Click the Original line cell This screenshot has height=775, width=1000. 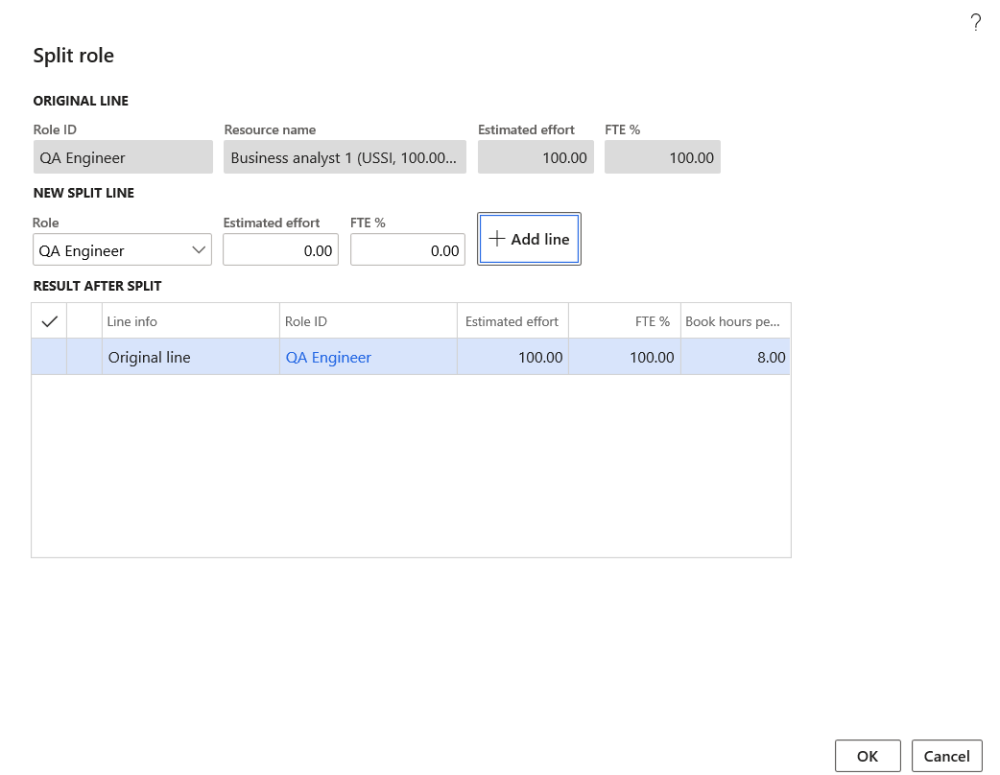point(190,357)
